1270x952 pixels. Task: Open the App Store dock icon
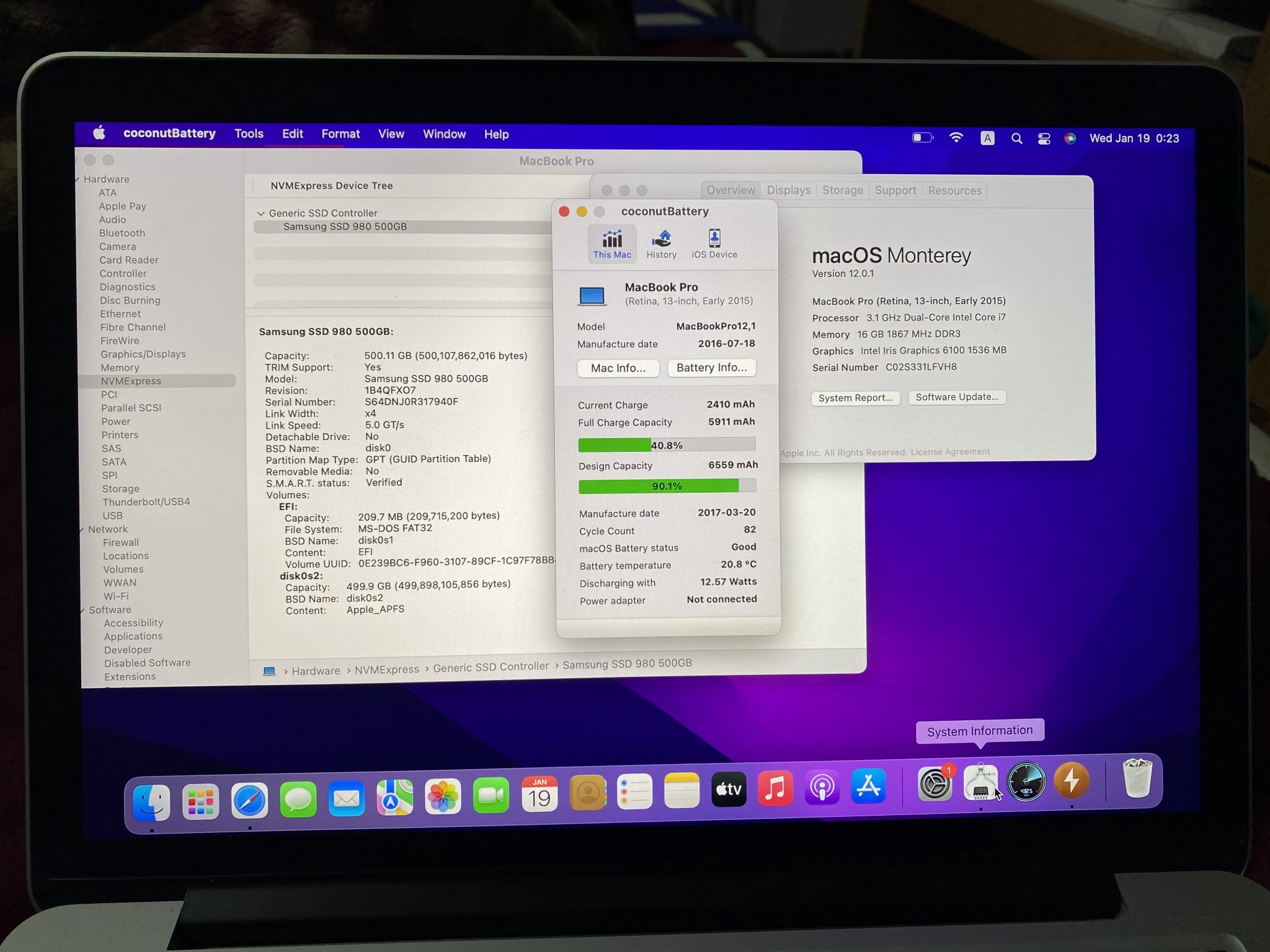click(x=868, y=787)
